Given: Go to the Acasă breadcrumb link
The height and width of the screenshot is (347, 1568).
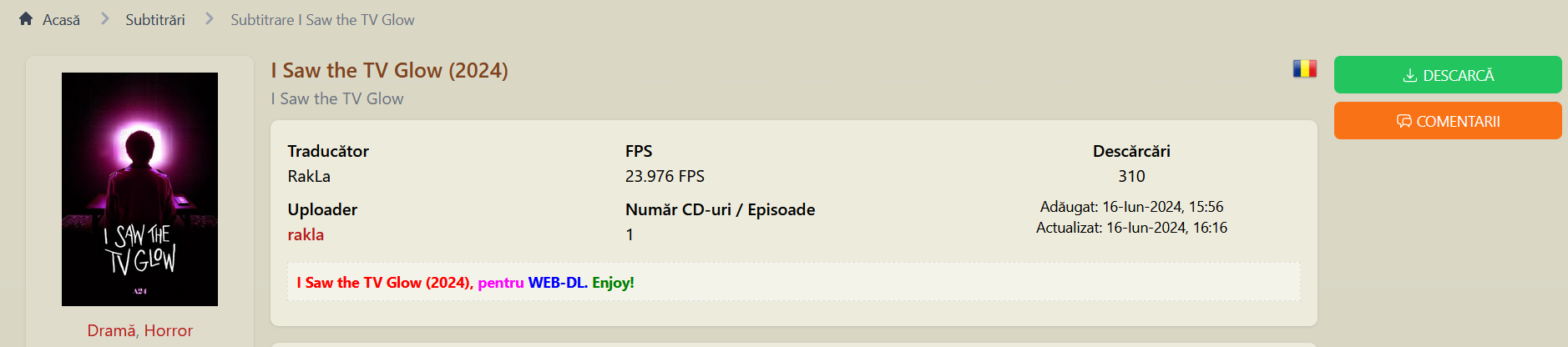Looking at the screenshot, I should click(61, 20).
